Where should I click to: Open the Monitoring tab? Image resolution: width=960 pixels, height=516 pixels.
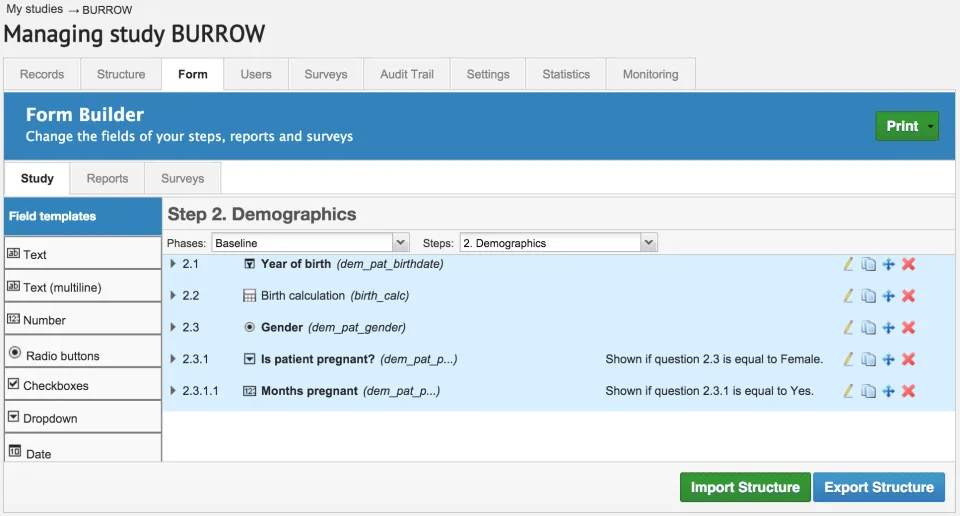[x=650, y=74]
